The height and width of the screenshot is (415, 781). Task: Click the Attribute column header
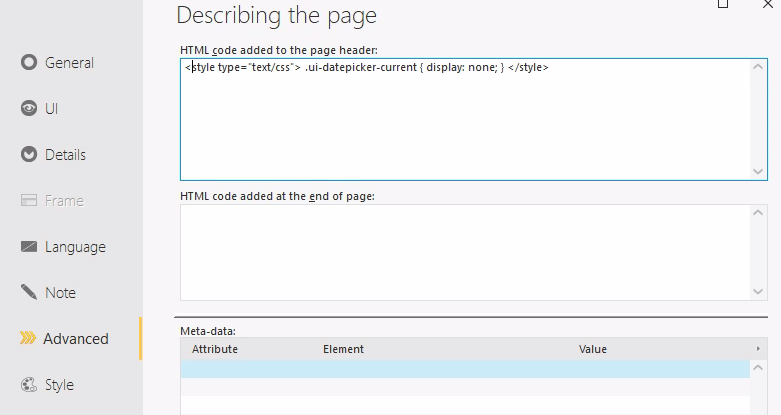[215, 349]
